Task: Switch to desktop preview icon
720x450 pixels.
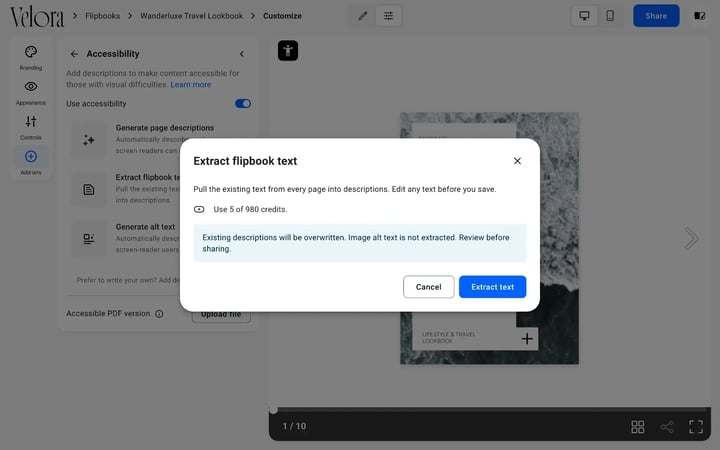Action: click(584, 16)
